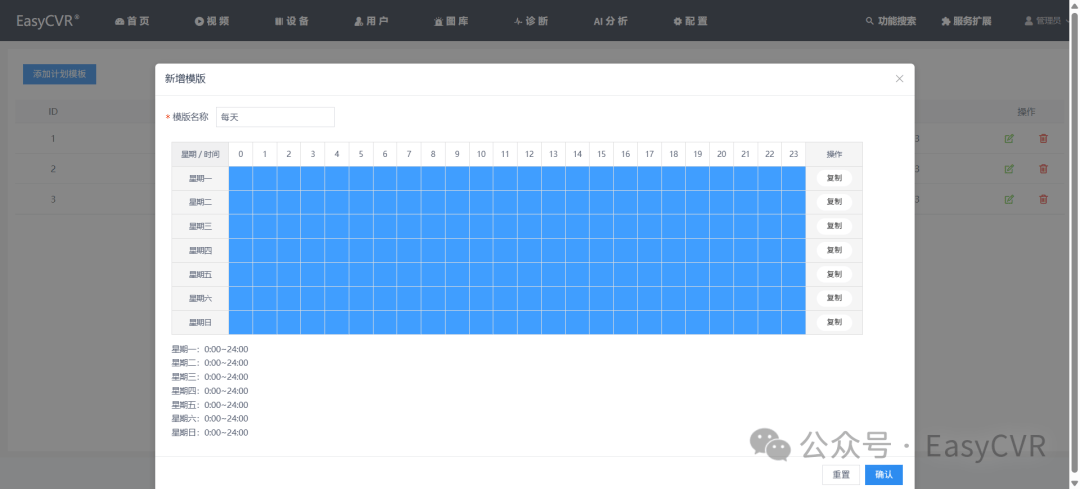Open the 首页 home menu
Screen dimensions: 1080x489
click(132, 21)
